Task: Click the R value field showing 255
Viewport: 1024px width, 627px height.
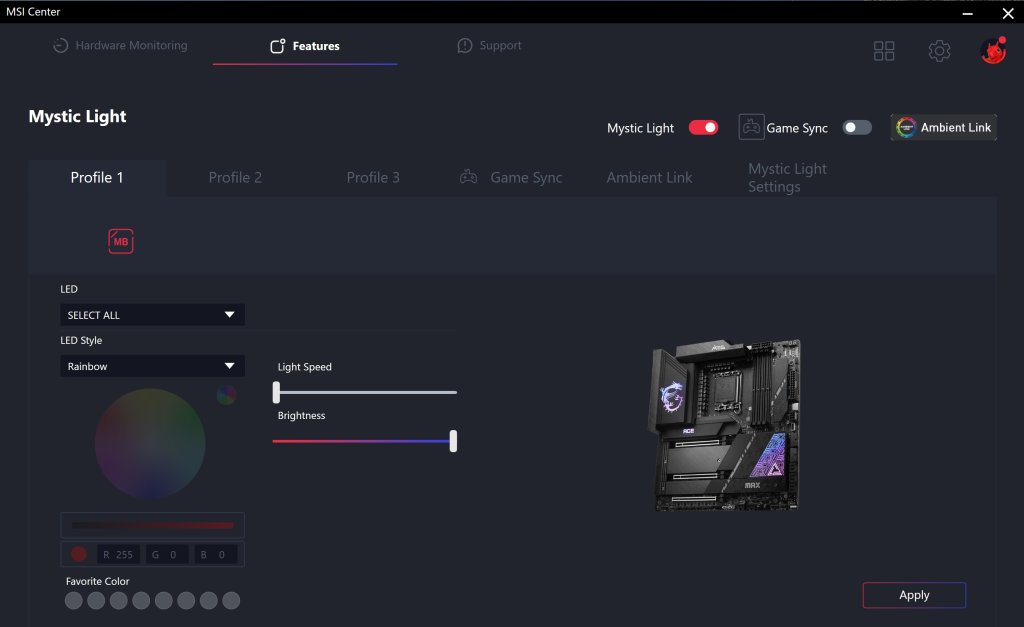Action: tap(118, 555)
